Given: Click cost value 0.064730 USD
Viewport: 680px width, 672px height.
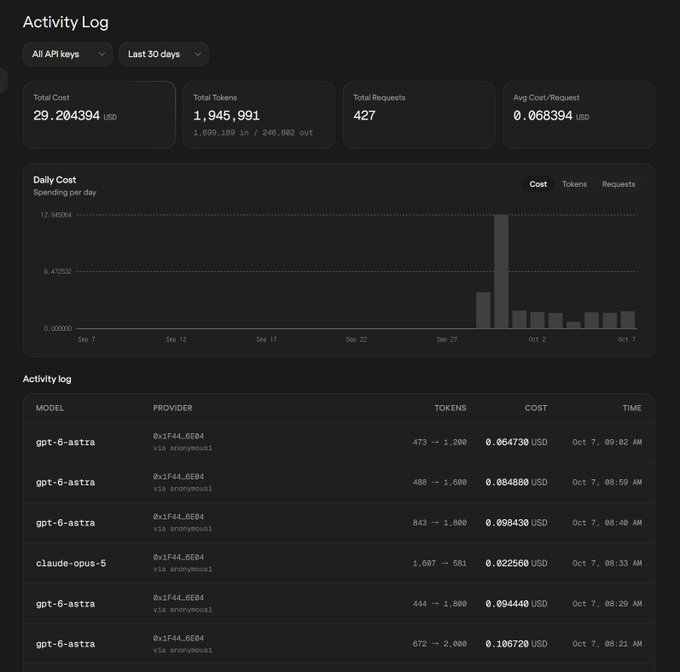Looking at the screenshot, I should pos(516,442).
